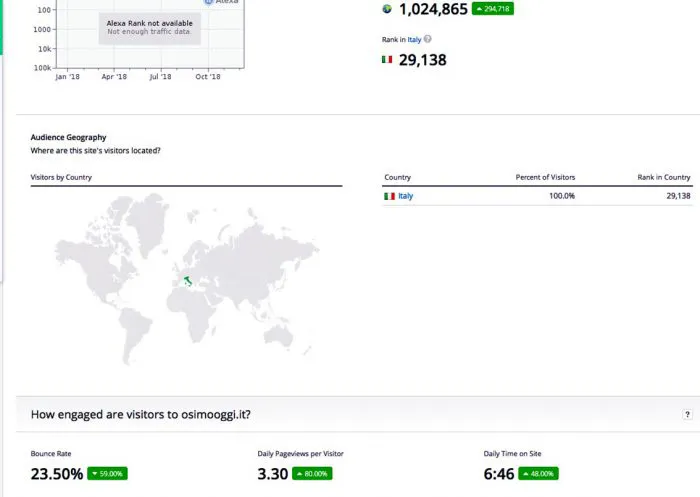700x497 pixels.
Task: Click the green 294,718 rank change badge
Action: pos(492,8)
